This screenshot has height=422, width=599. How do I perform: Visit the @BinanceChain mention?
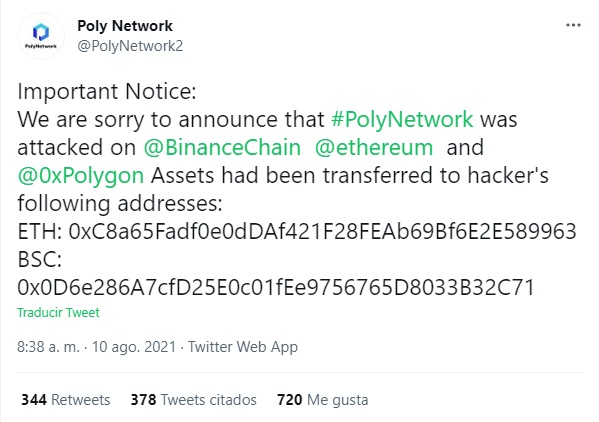point(222,147)
